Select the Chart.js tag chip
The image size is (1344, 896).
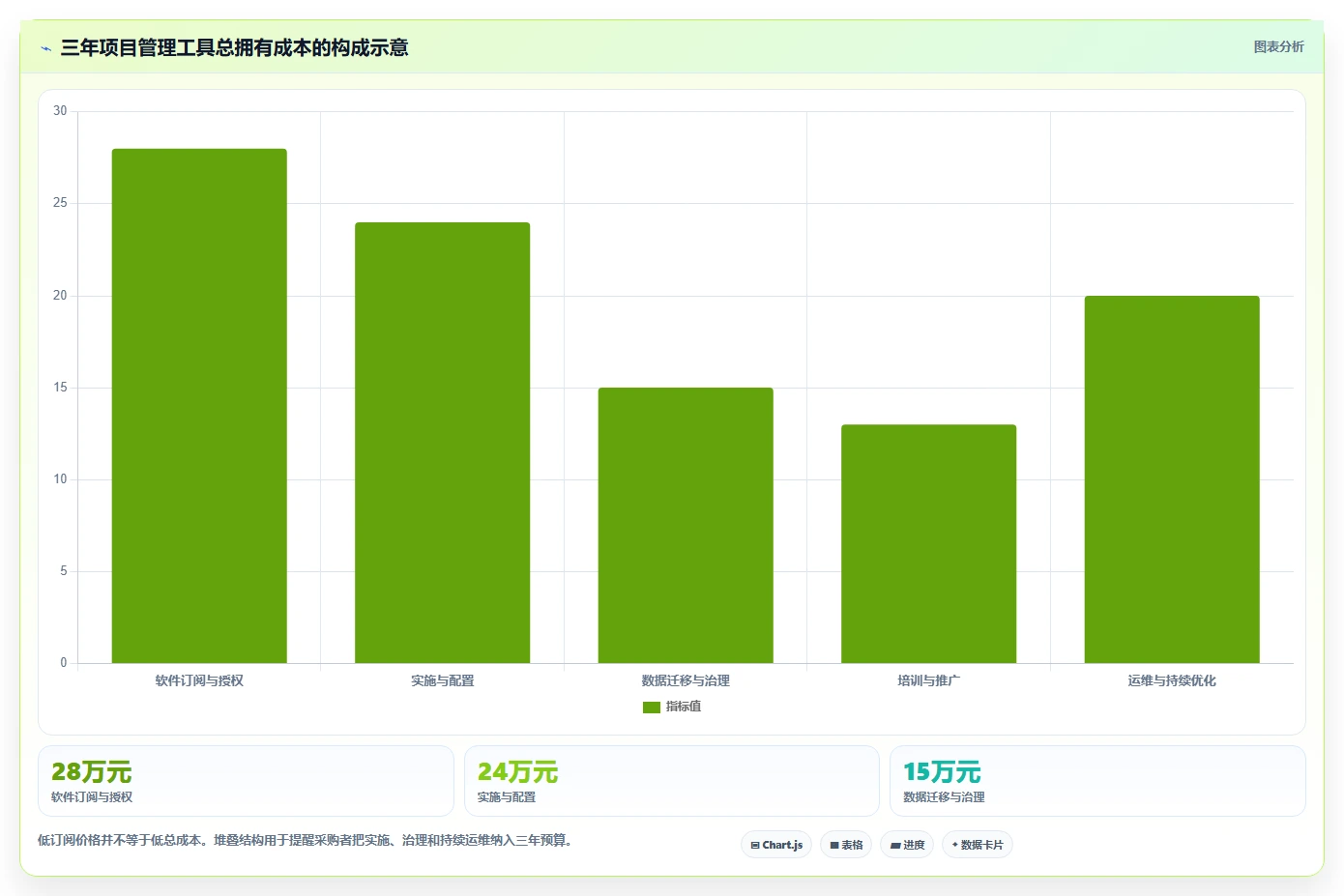click(x=777, y=845)
